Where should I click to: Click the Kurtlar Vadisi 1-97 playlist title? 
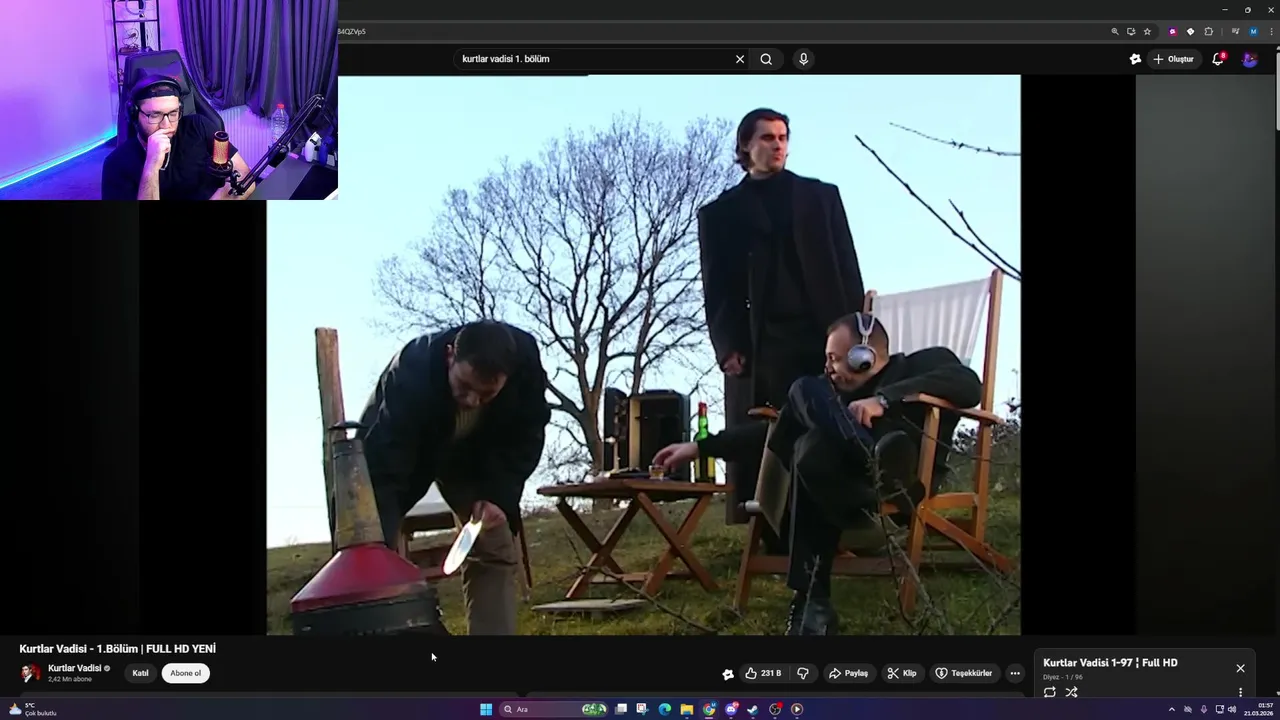point(1110,663)
